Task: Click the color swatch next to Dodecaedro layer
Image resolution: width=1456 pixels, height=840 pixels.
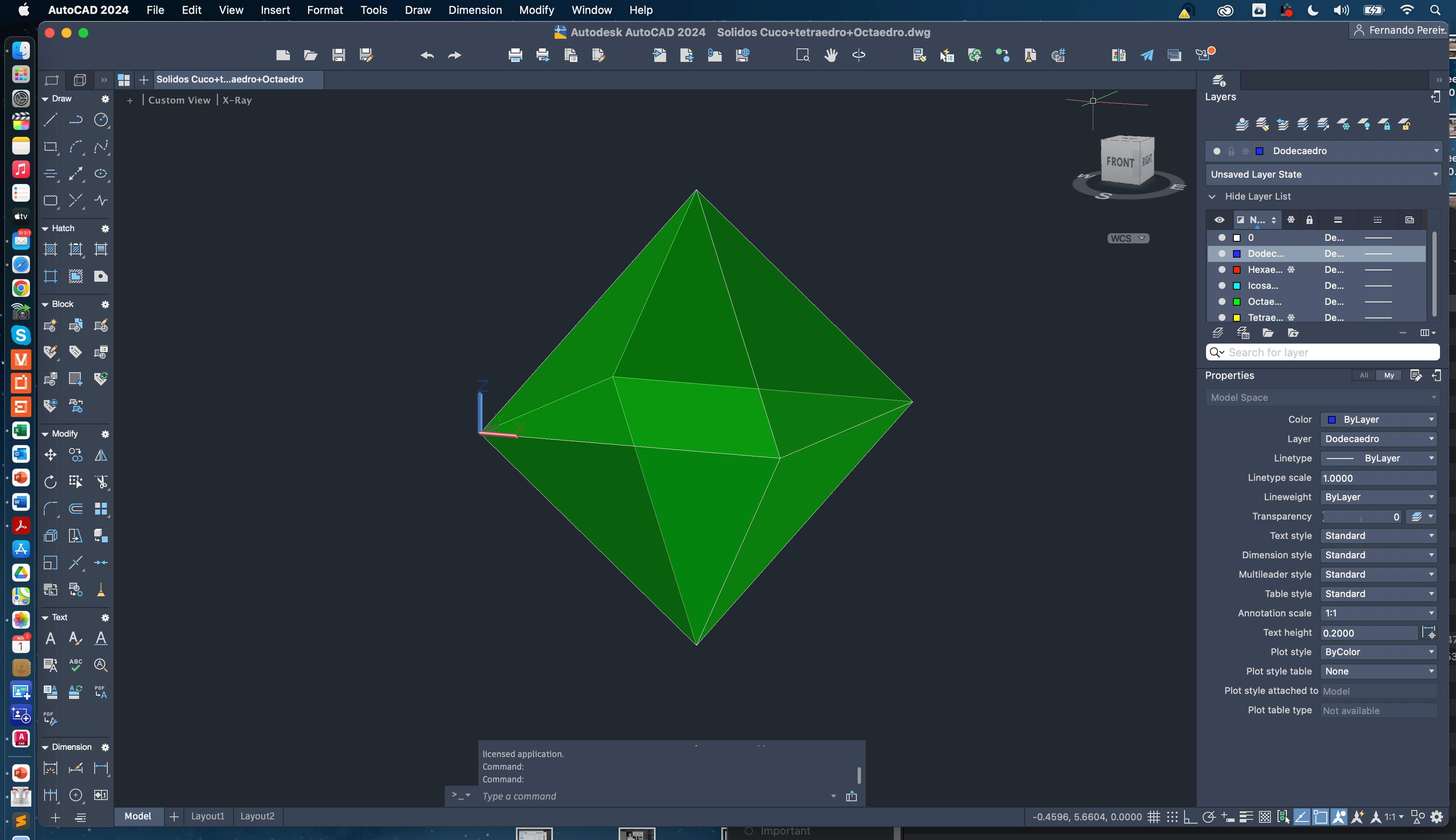Action: click(1237, 253)
